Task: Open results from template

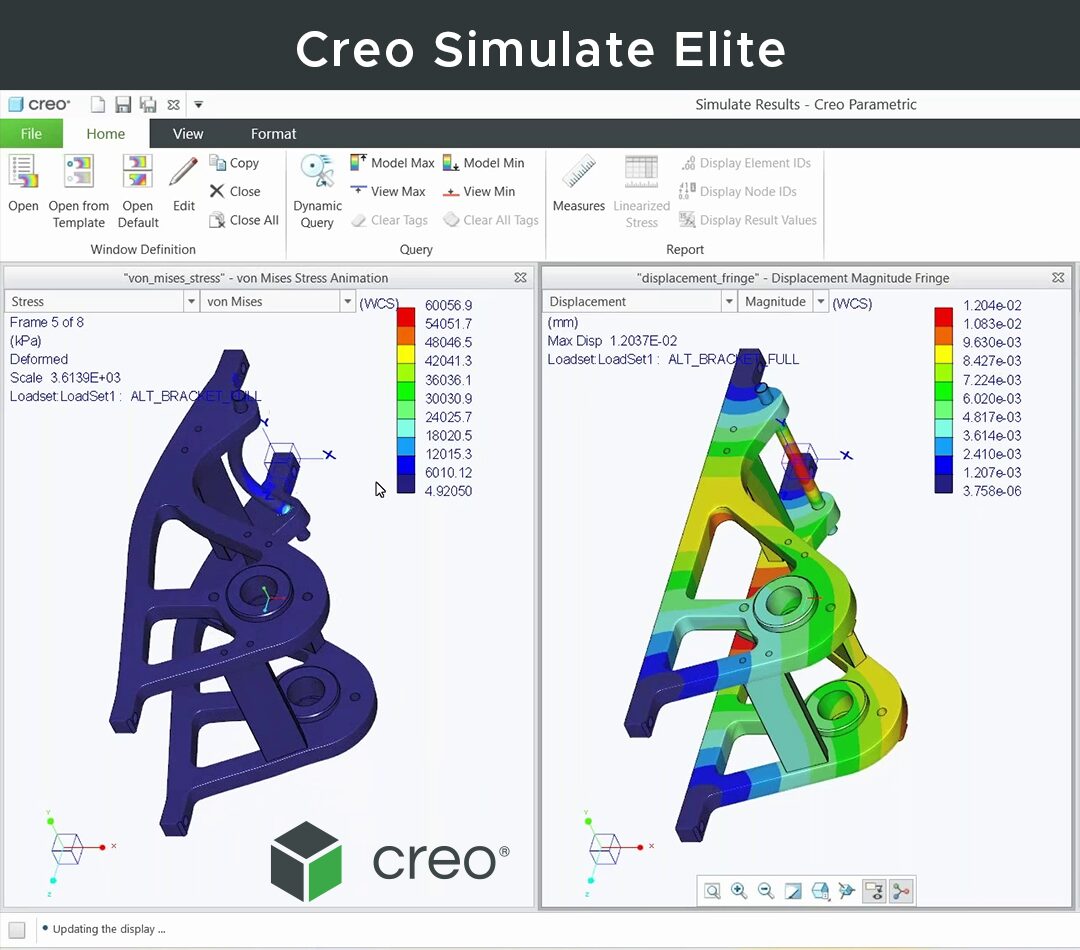Action: pos(79,192)
